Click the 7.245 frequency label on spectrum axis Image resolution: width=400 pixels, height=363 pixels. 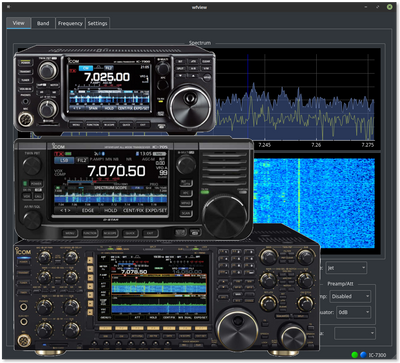(x=264, y=145)
